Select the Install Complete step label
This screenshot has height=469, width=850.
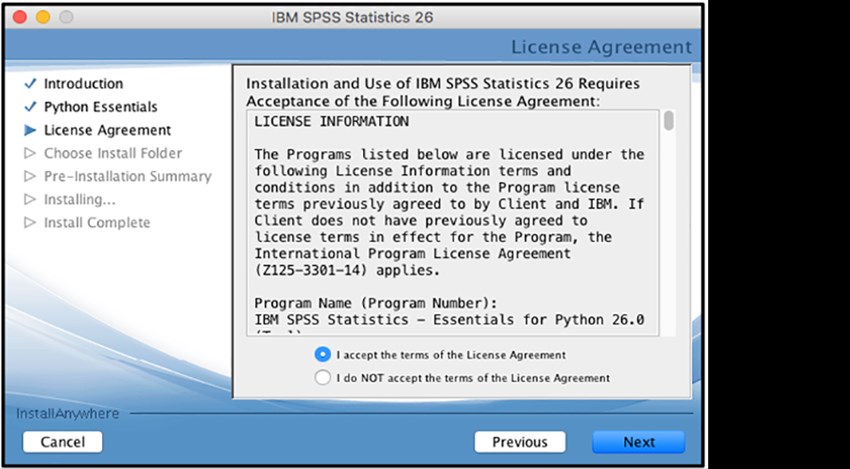point(97,223)
